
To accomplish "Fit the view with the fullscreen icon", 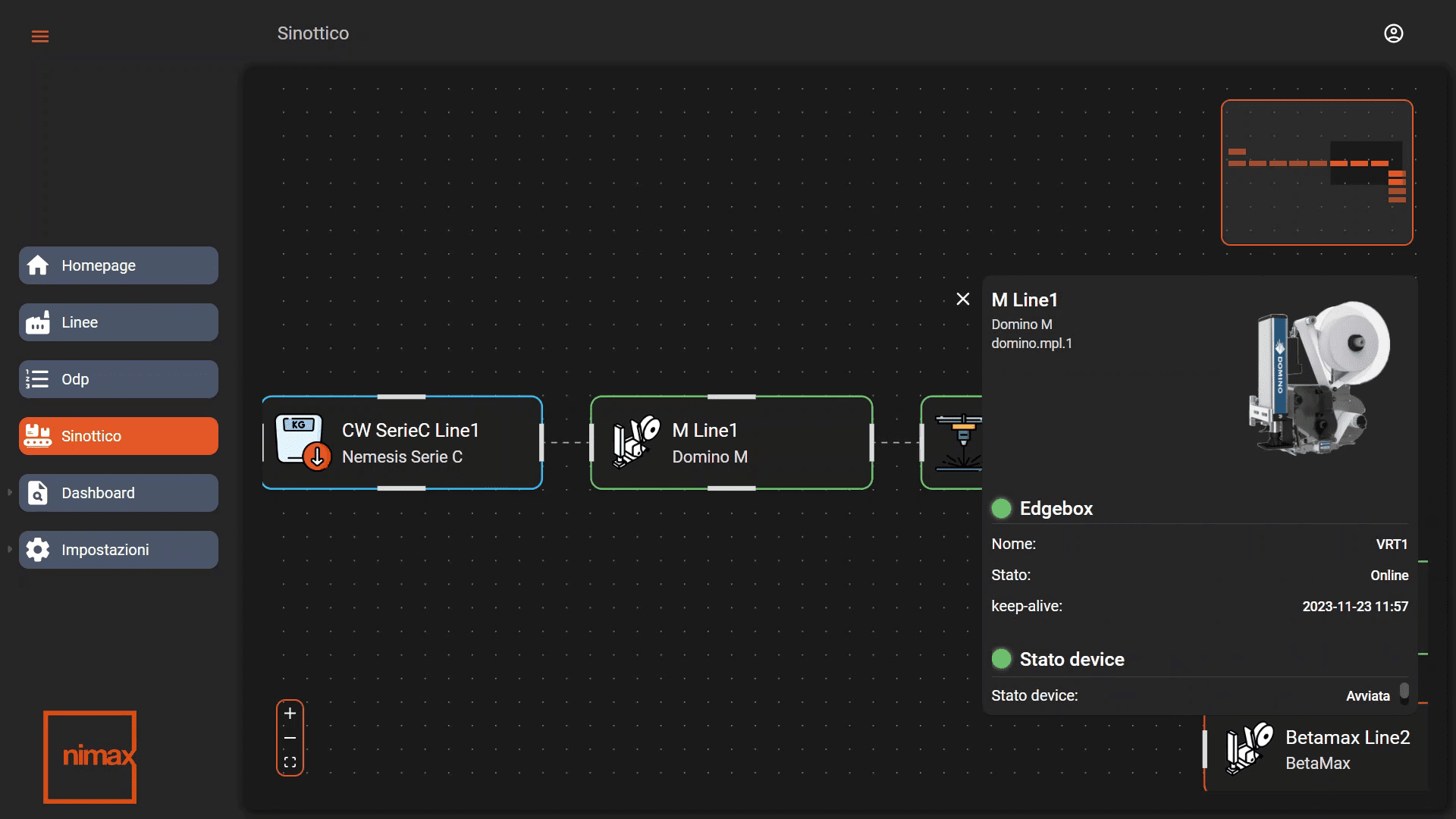I will (x=290, y=762).
